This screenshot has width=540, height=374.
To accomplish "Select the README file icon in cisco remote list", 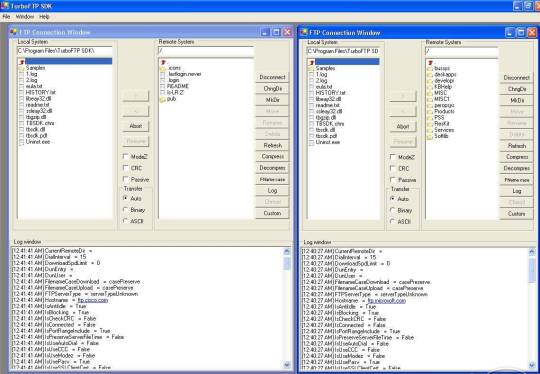I will coord(163,86).
